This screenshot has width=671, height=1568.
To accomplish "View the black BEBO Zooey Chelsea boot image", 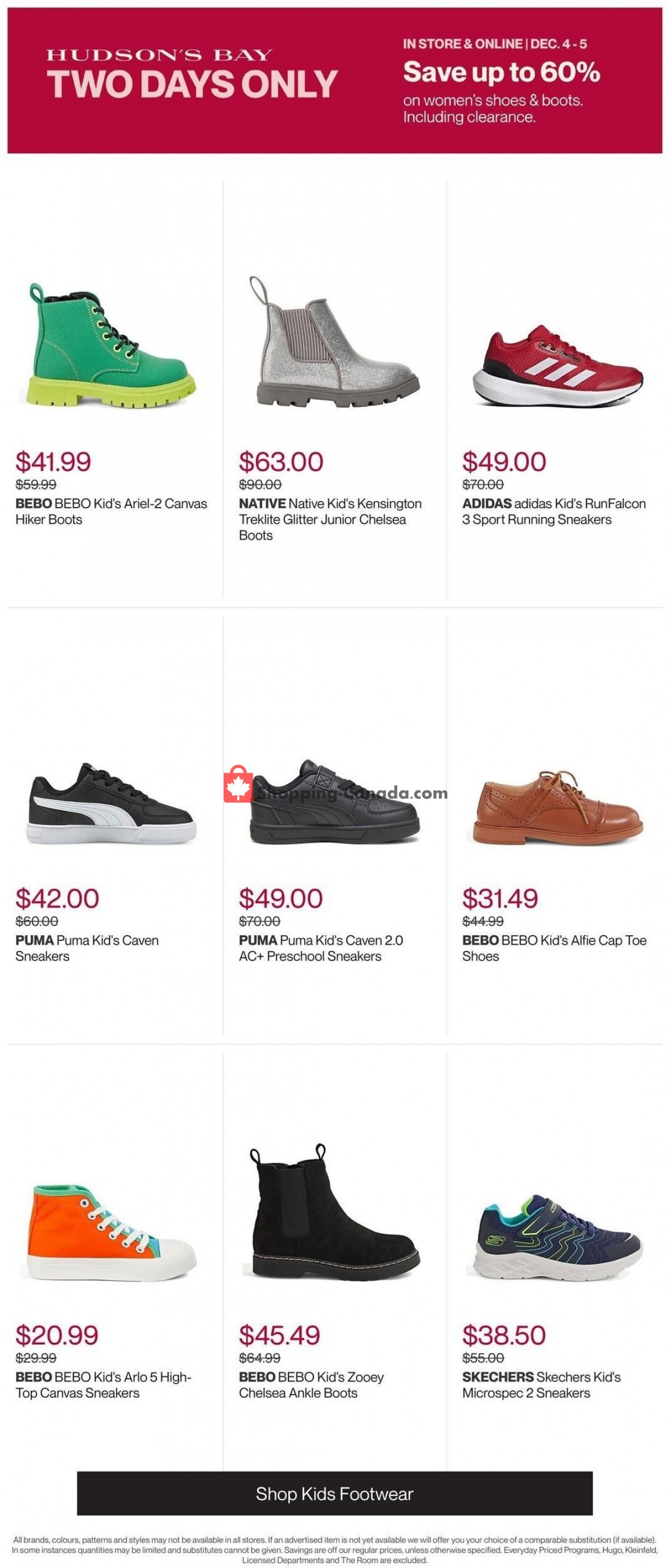I will (334, 1213).
